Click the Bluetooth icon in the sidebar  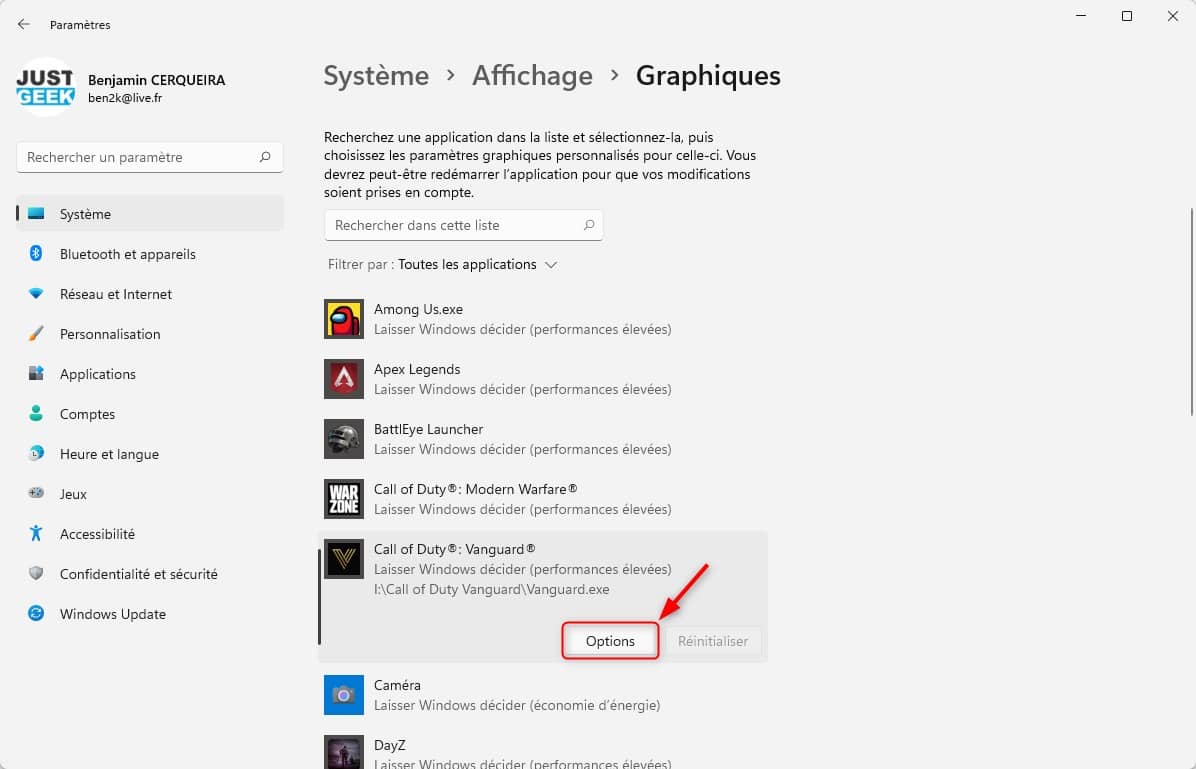pyautogui.click(x=36, y=253)
